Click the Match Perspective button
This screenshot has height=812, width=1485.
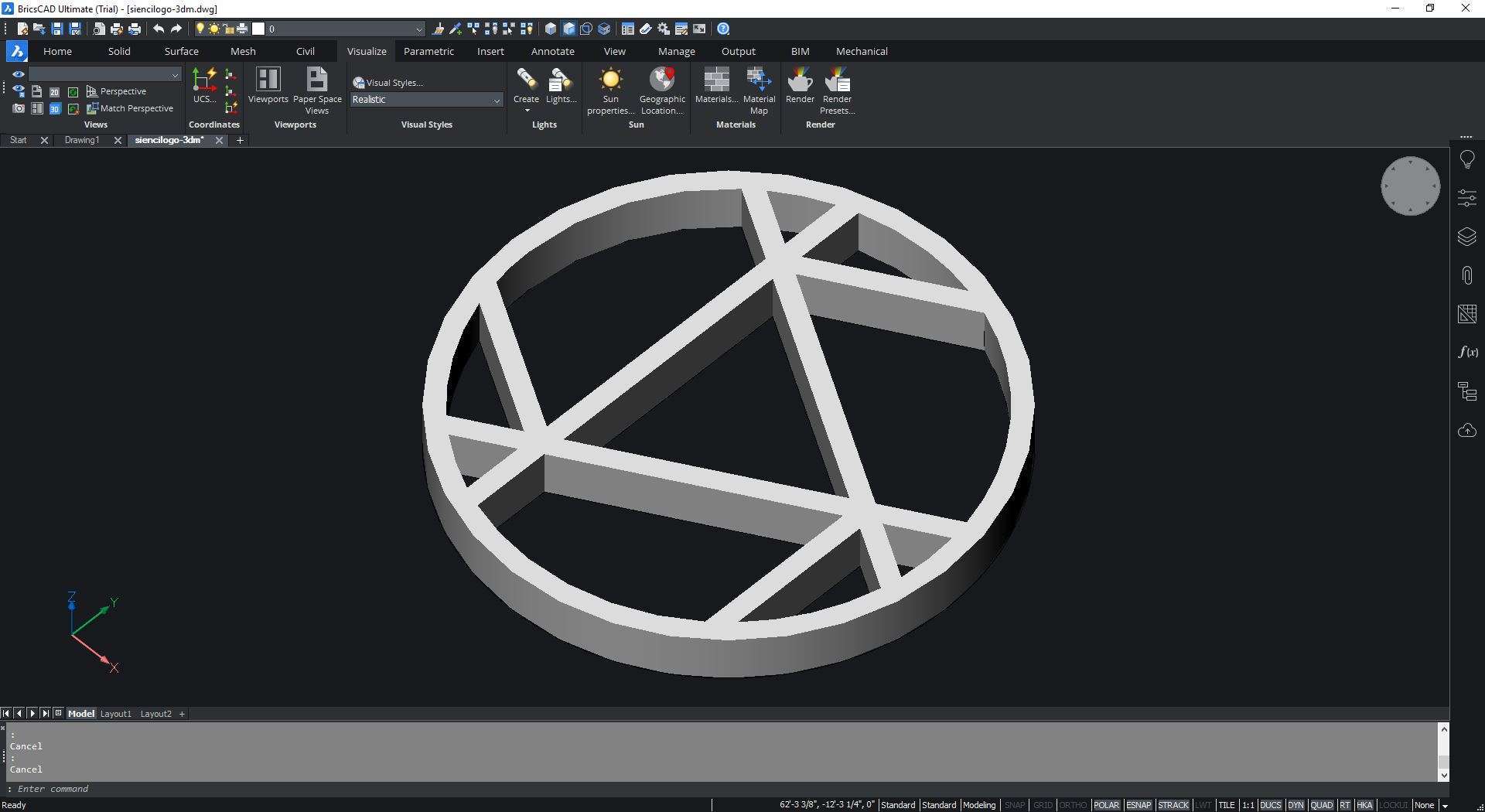pyautogui.click(x=130, y=108)
